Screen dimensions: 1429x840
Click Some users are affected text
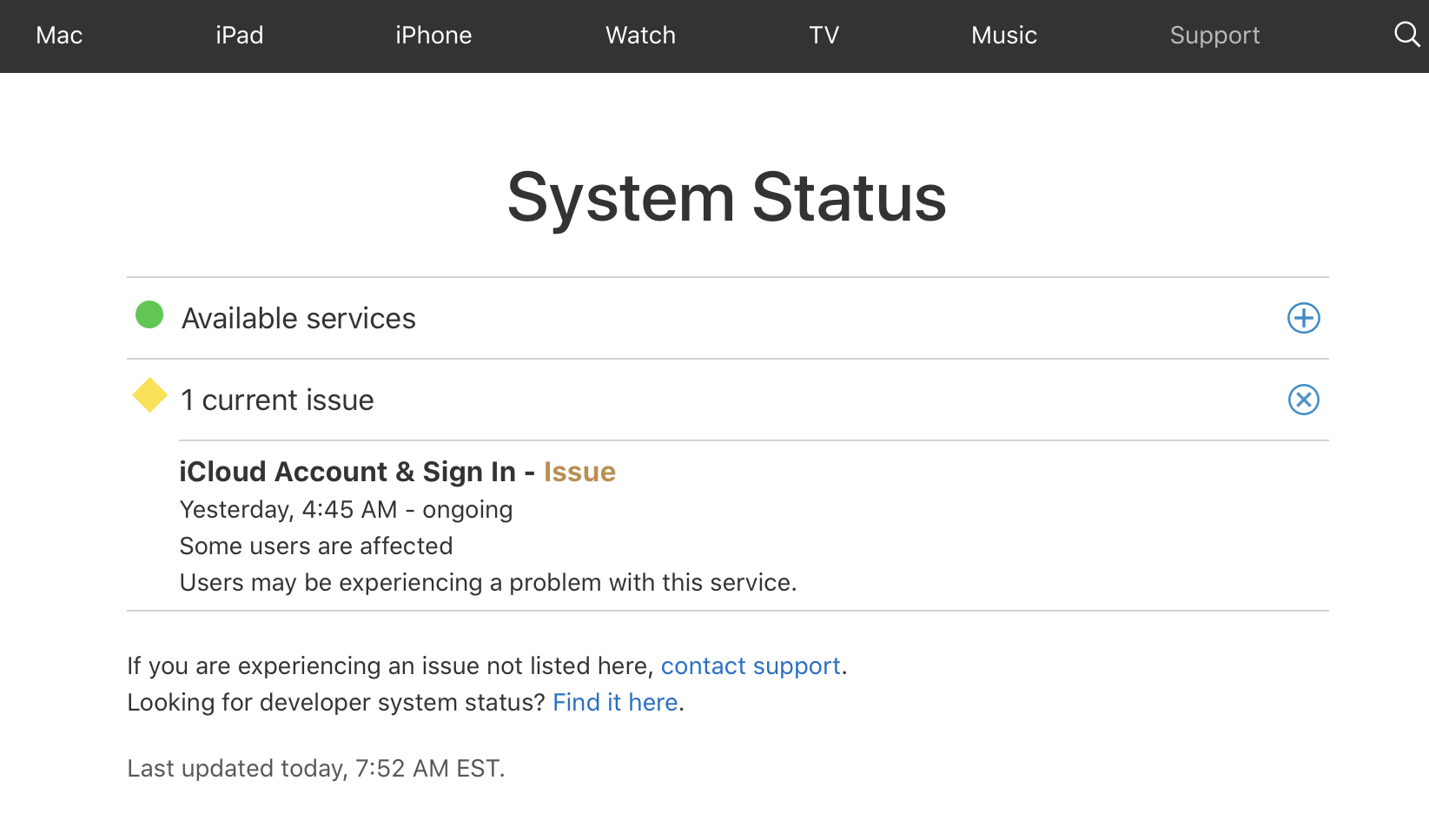pyautogui.click(x=316, y=546)
